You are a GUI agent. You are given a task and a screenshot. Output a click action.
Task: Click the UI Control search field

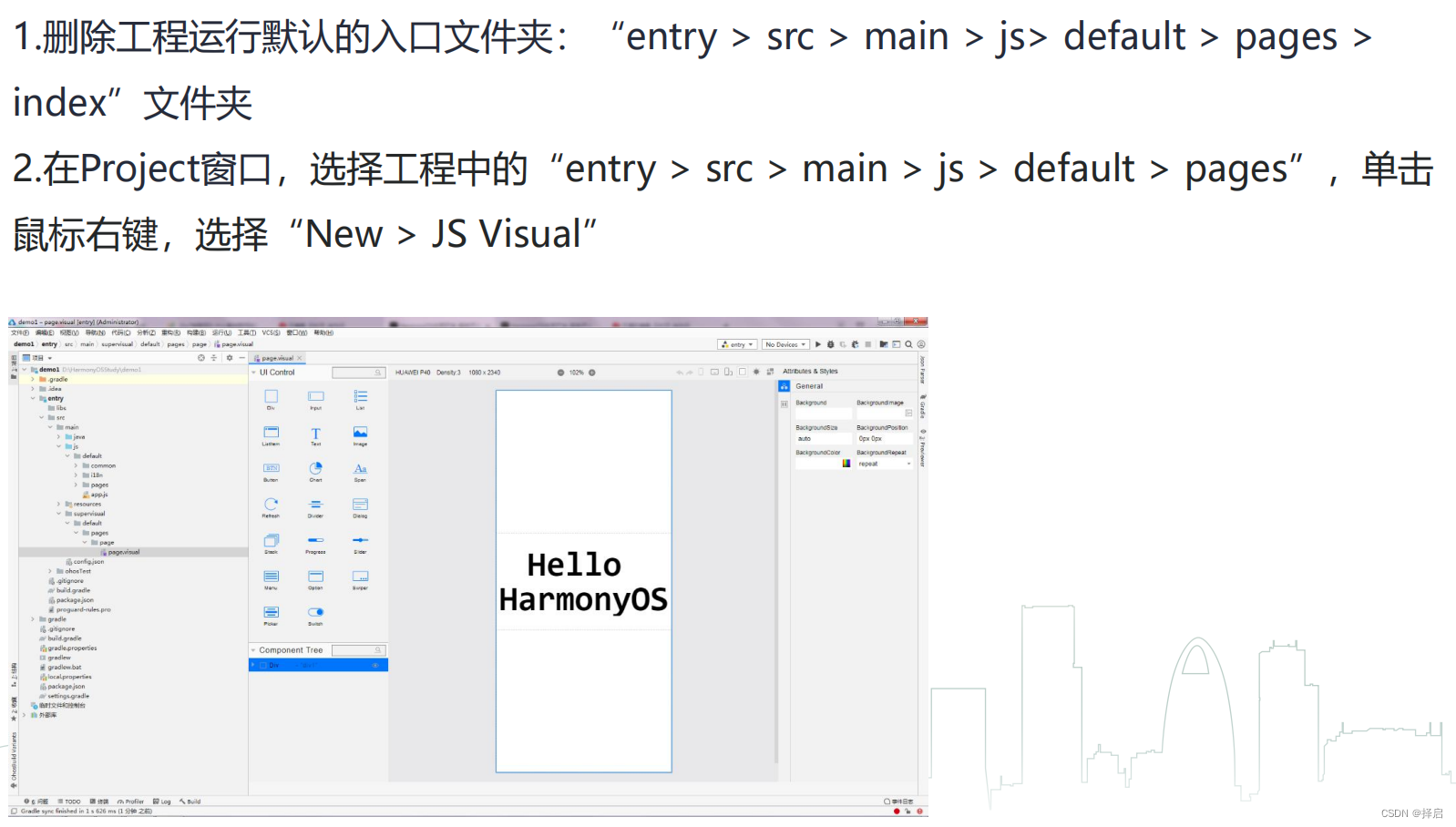[x=358, y=373]
